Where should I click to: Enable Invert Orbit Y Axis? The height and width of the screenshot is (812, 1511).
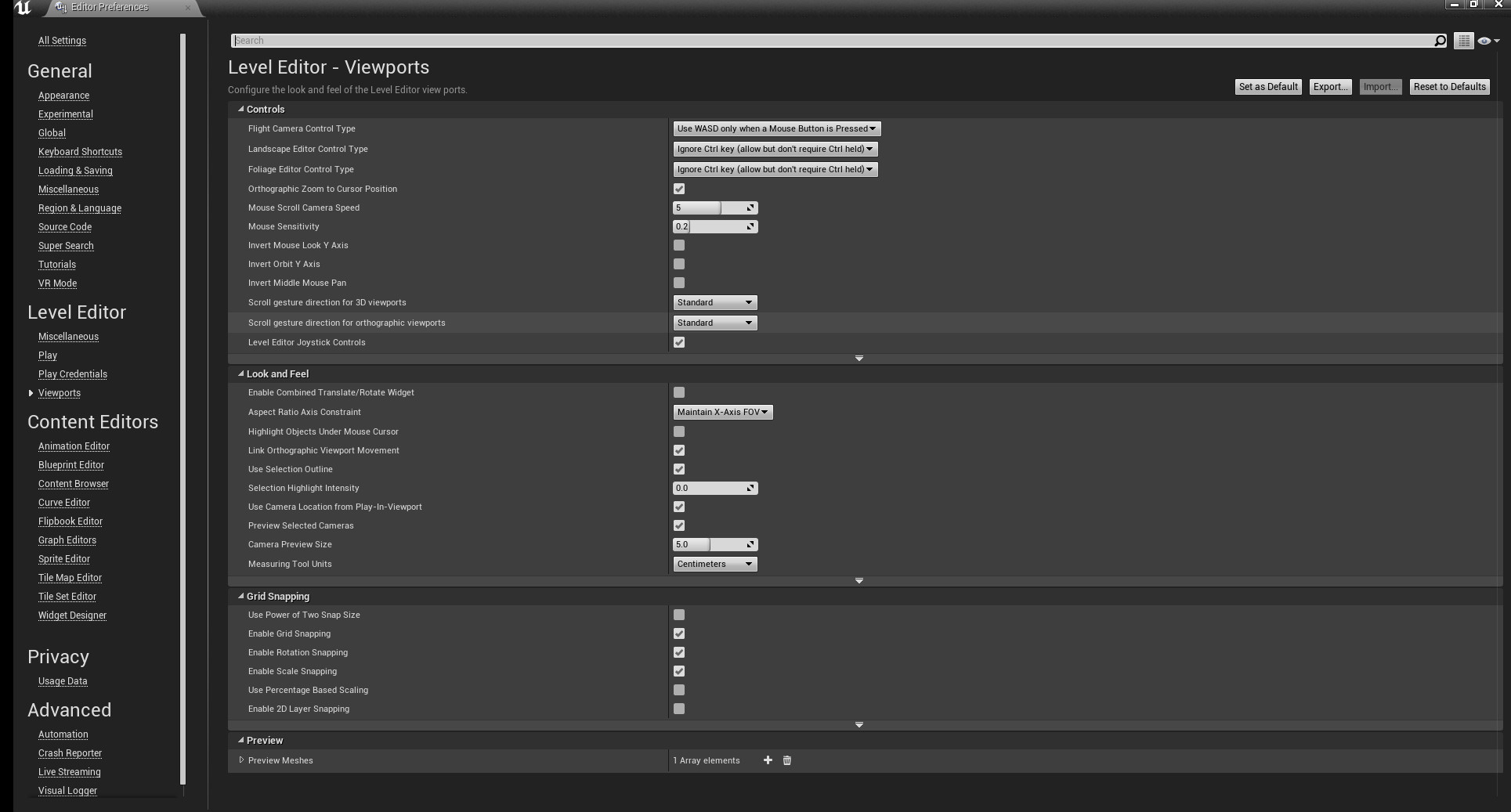(x=679, y=264)
